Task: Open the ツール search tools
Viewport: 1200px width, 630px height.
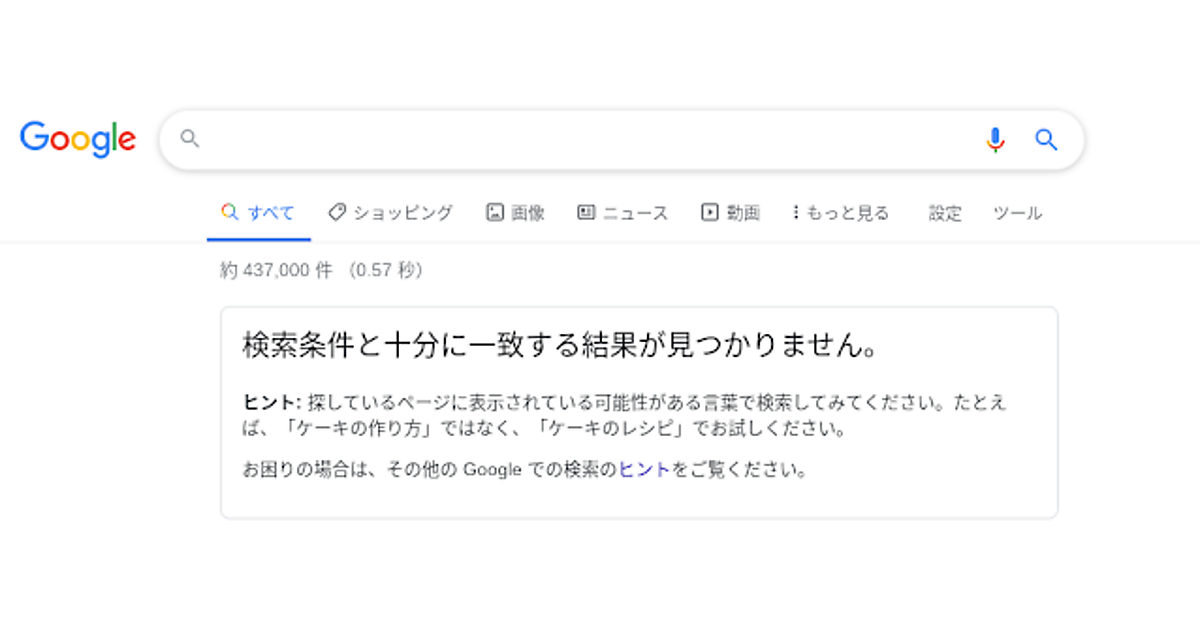Action: pyautogui.click(x=1017, y=213)
